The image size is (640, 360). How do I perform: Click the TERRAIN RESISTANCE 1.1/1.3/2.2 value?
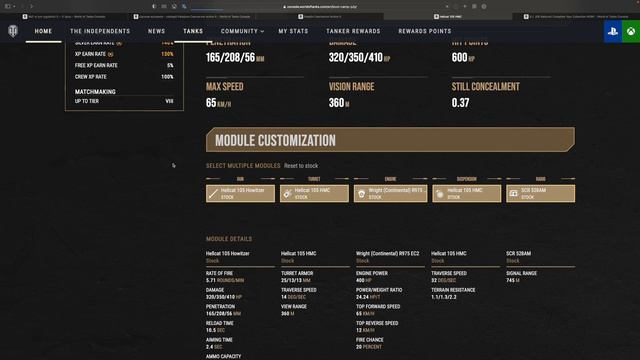[x=444, y=297]
